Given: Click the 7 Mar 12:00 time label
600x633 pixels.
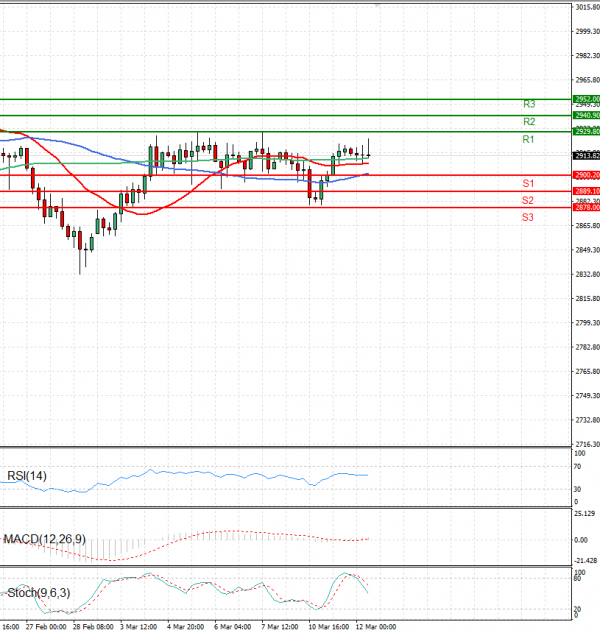Looking at the screenshot, I should [280, 627].
